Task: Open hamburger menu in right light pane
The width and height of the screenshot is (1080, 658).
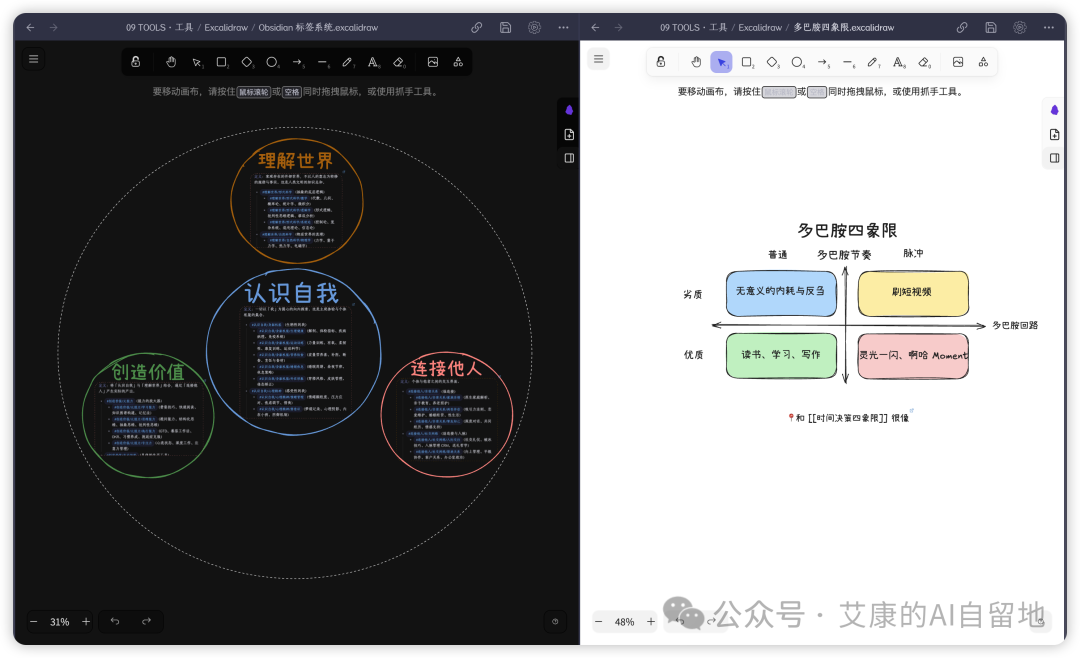Action: point(599,59)
